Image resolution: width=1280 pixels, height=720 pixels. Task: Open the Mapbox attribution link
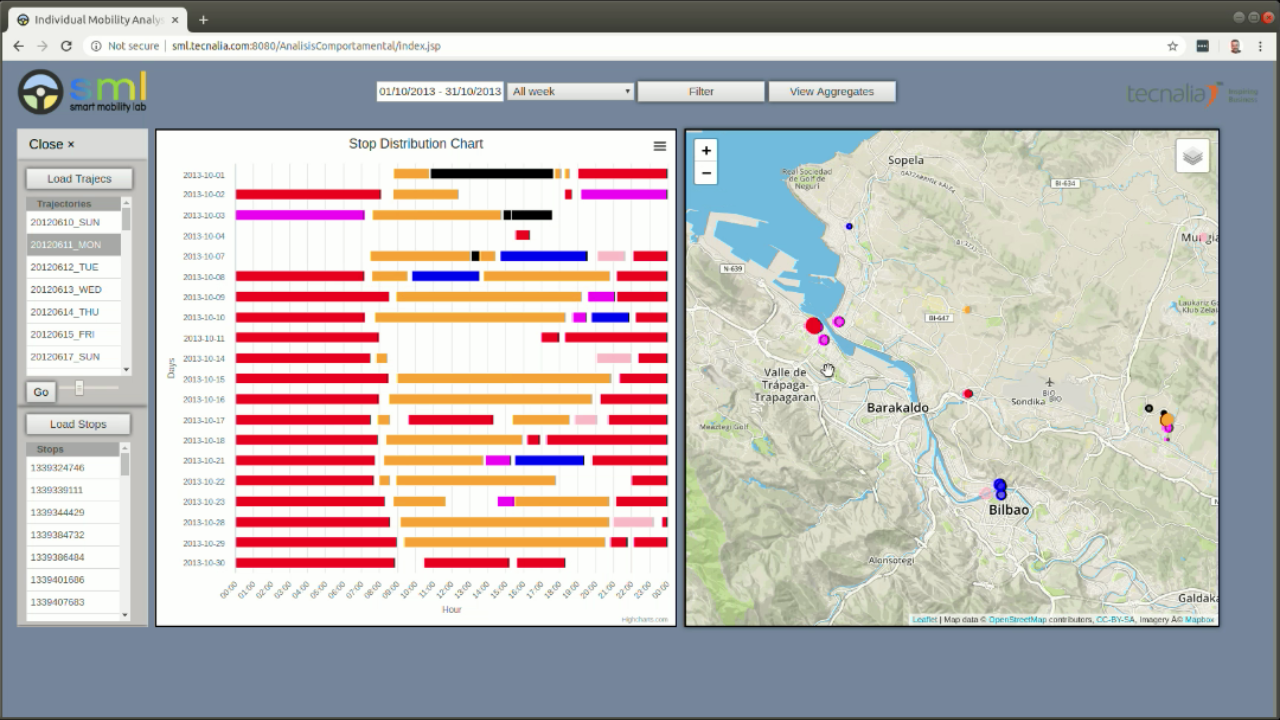[x=1200, y=620]
